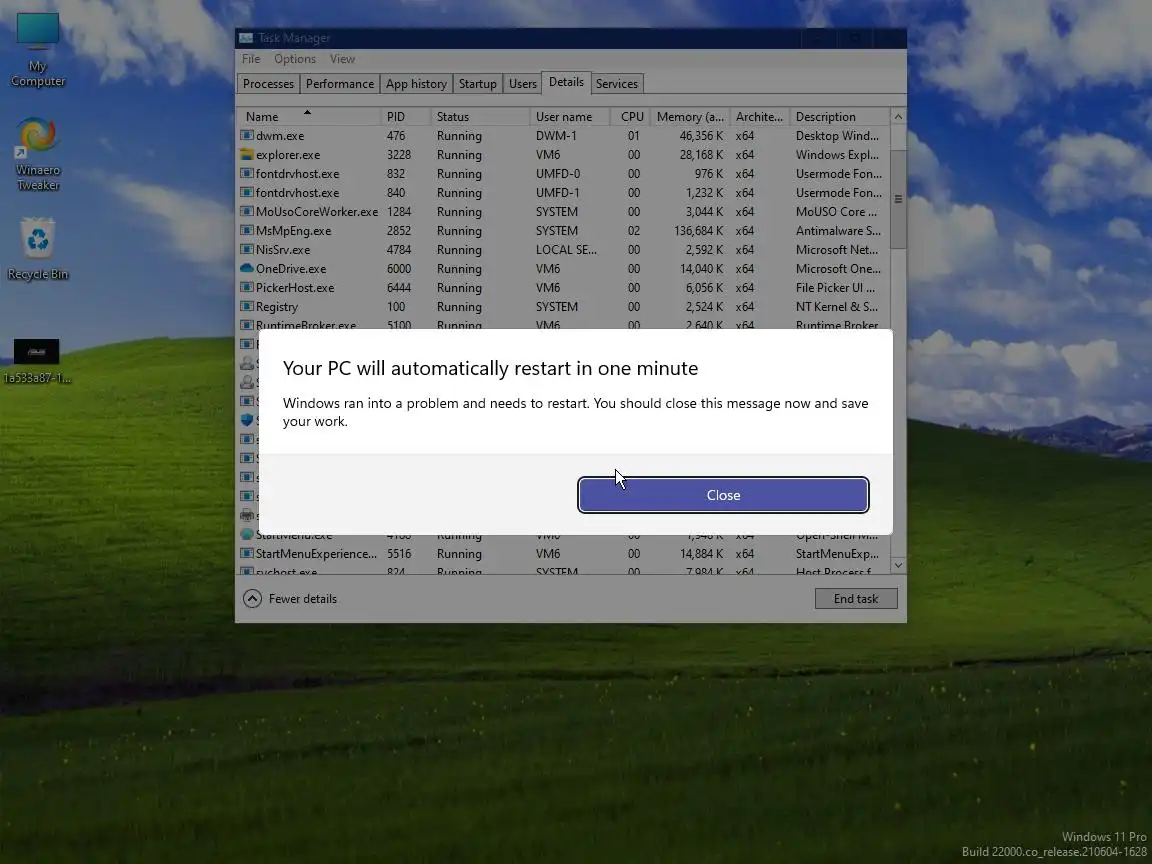
Task: Select dwm.exe process name
Action: click(x=280, y=136)
